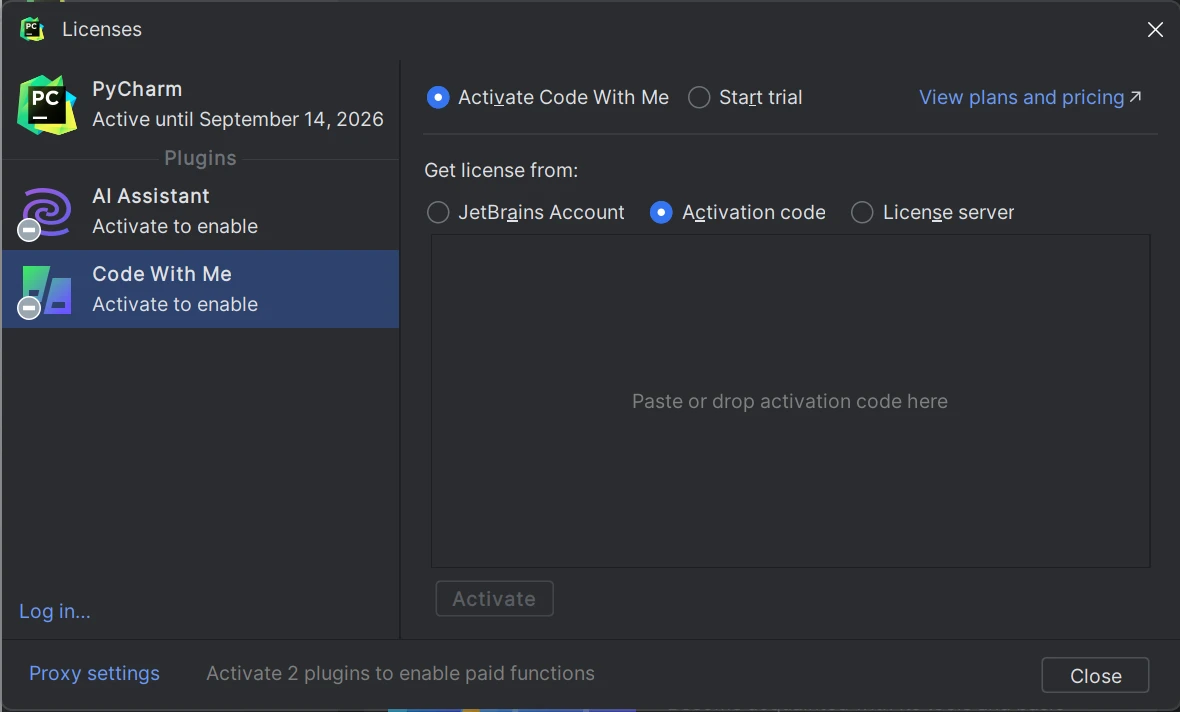Click the Plugins section header

200,158
